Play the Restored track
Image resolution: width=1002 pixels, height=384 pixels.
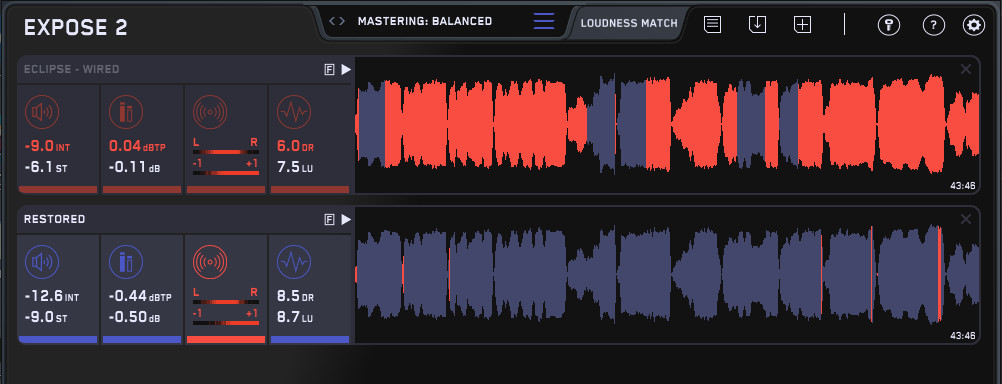pyautogui.click(x=346, y=219)
